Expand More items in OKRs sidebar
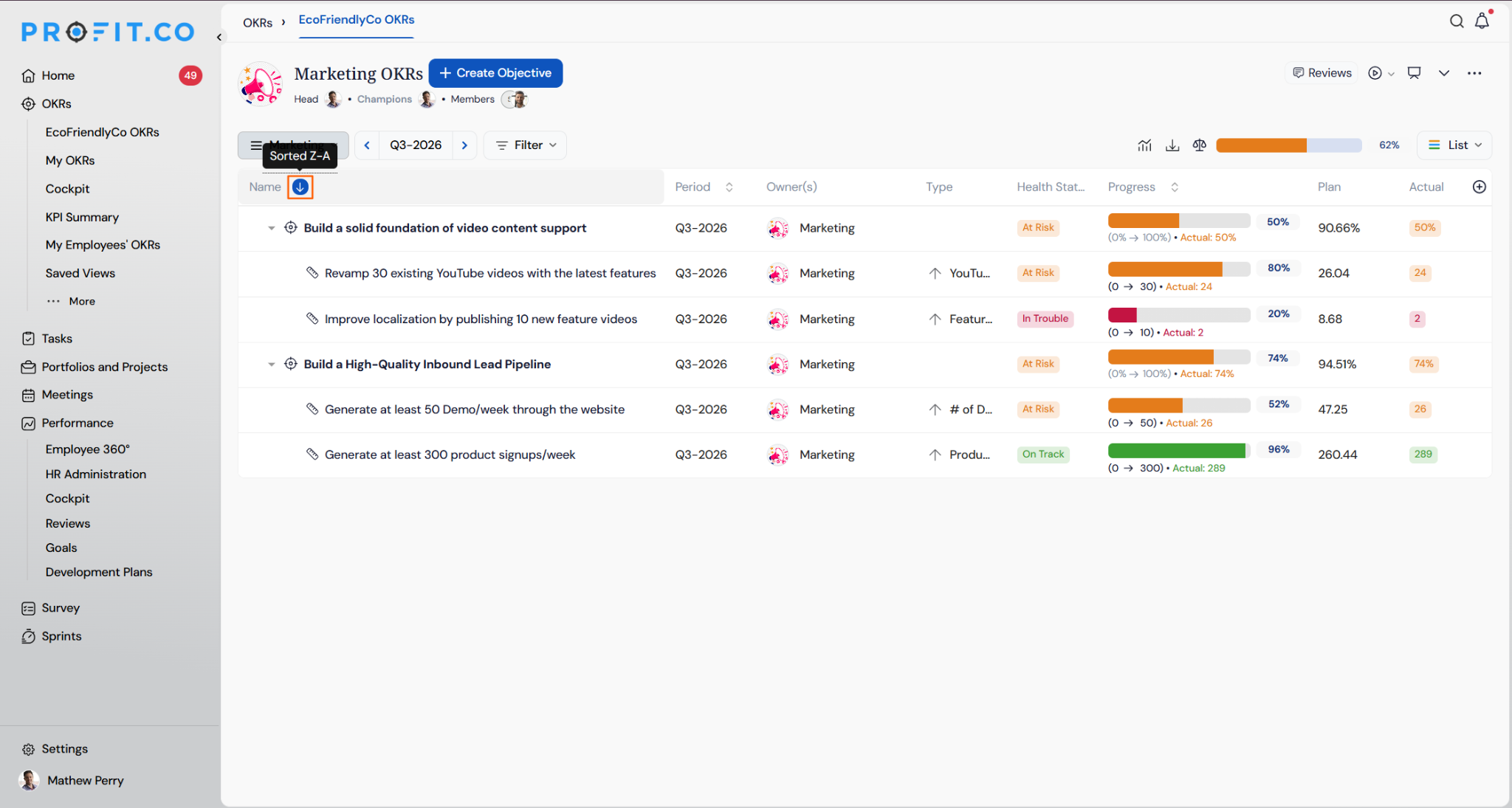The image size is (1512, 808). pos(72,301)
